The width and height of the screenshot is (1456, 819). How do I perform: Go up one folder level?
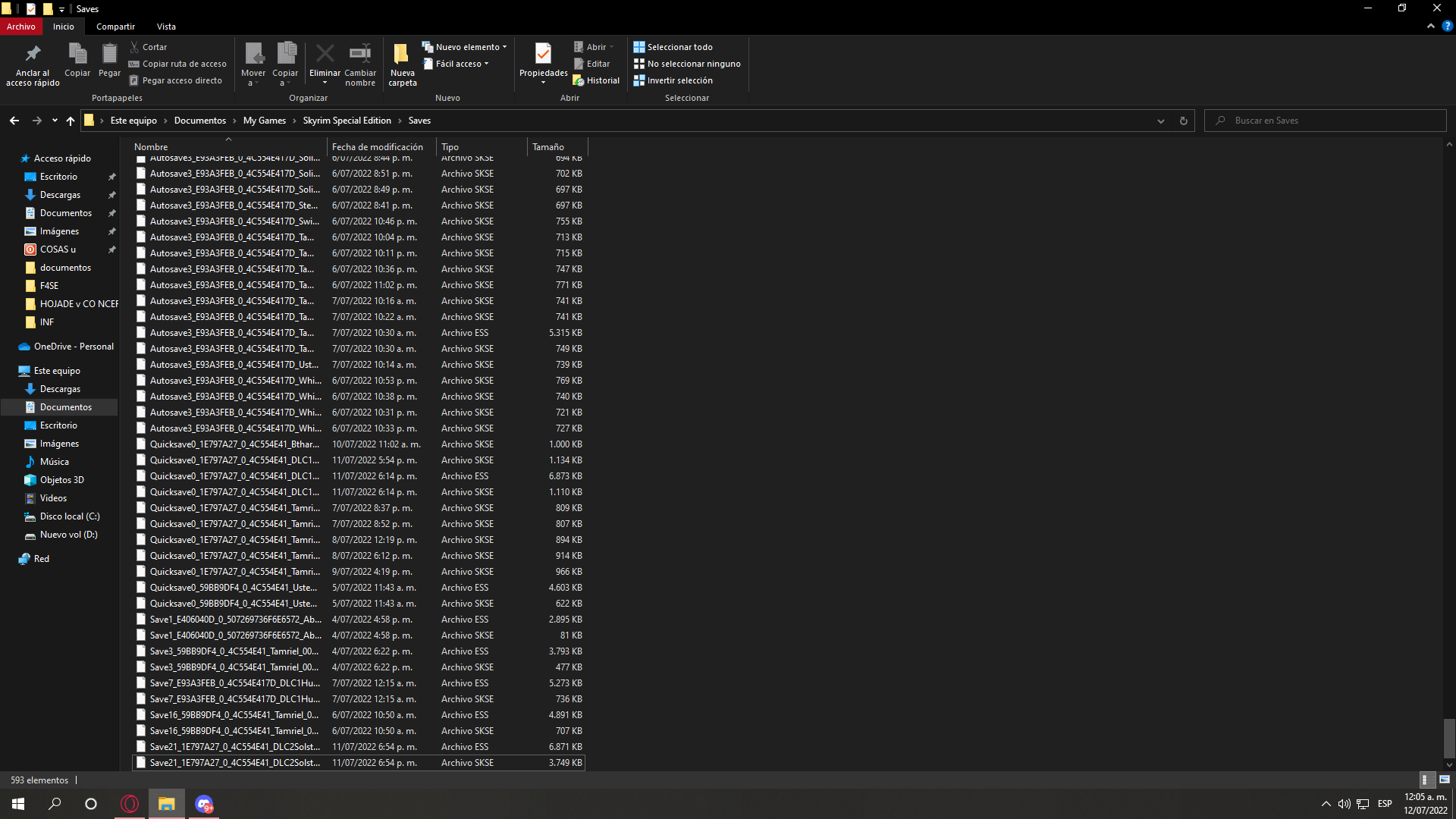pyautogui.click(x=71, y=121)
